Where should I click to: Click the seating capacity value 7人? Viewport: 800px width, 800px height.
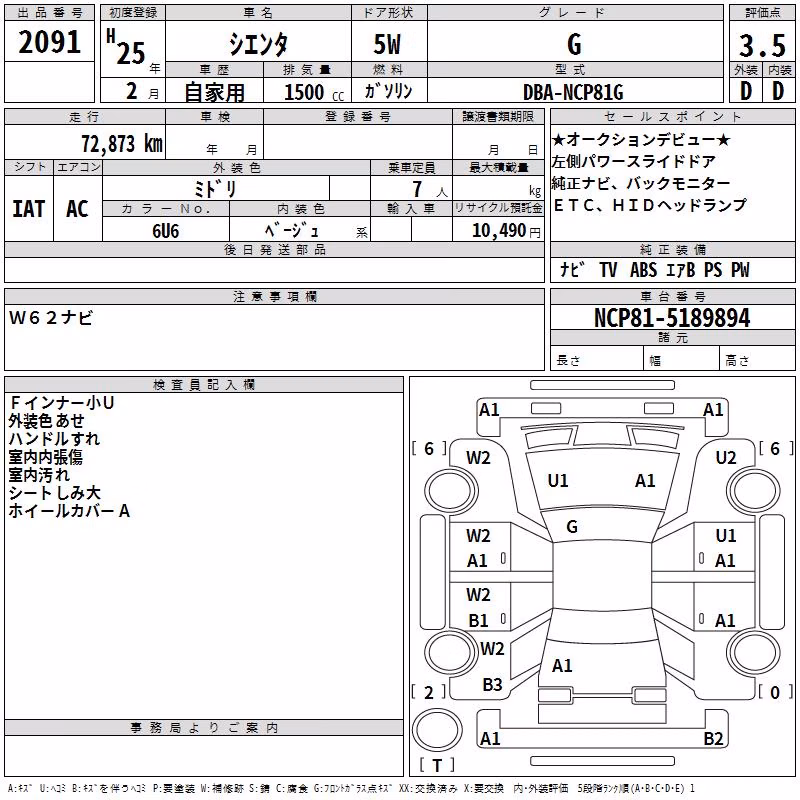[429, 189]
